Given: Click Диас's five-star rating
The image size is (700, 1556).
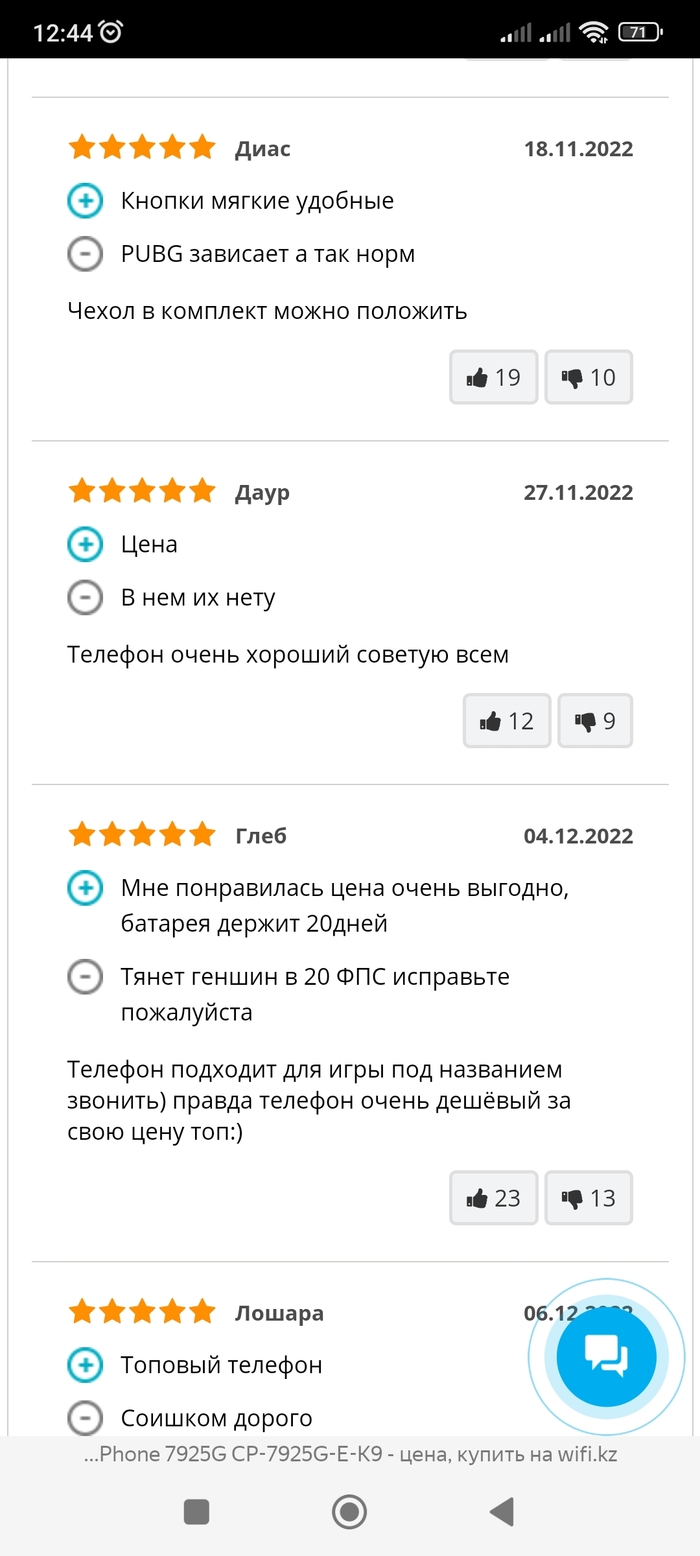Looking at the screenshot, I should click(x=141, y=148).
